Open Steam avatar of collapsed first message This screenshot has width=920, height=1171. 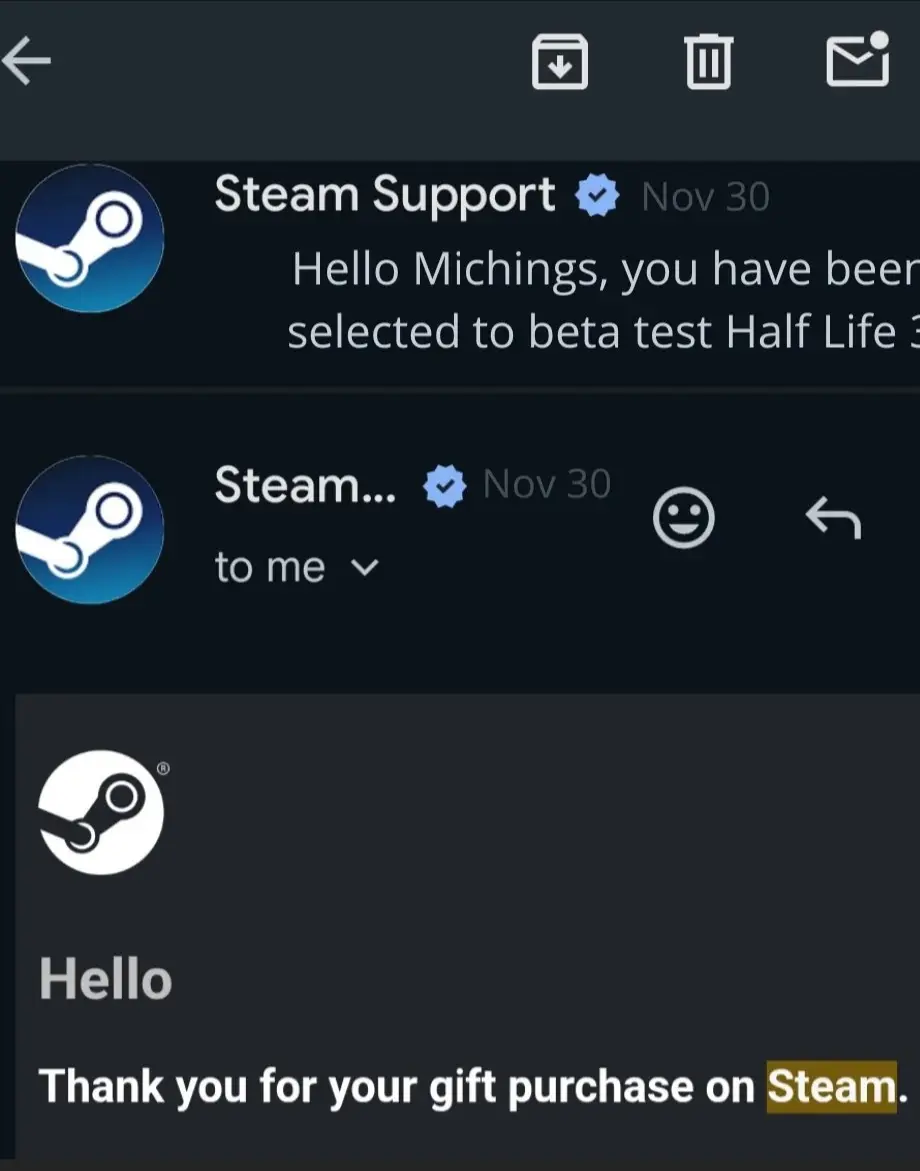(x=90, y=238)
